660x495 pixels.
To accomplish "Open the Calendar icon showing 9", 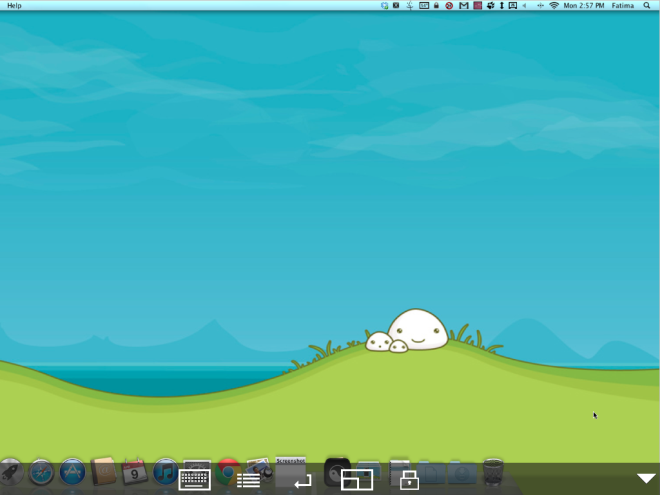I will click(134, 472).
